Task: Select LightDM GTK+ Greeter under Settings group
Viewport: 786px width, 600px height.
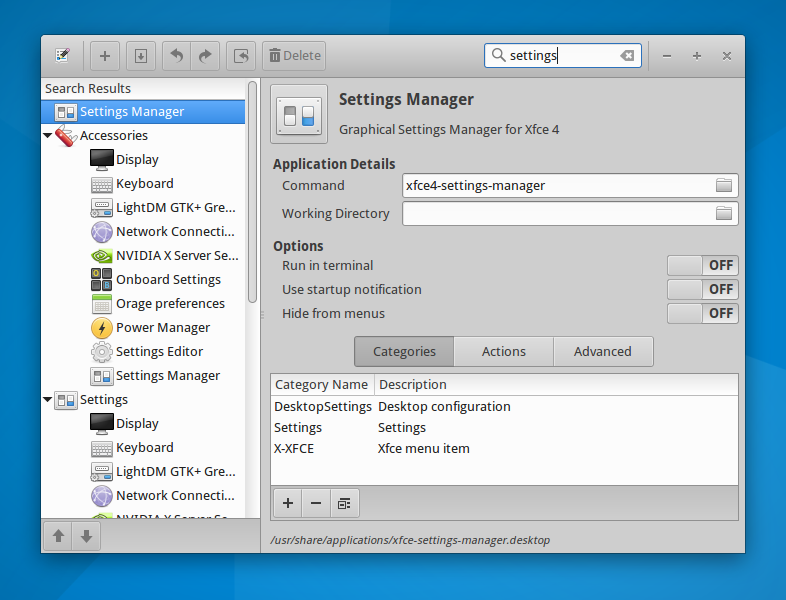Action: [x=143, y=472]
